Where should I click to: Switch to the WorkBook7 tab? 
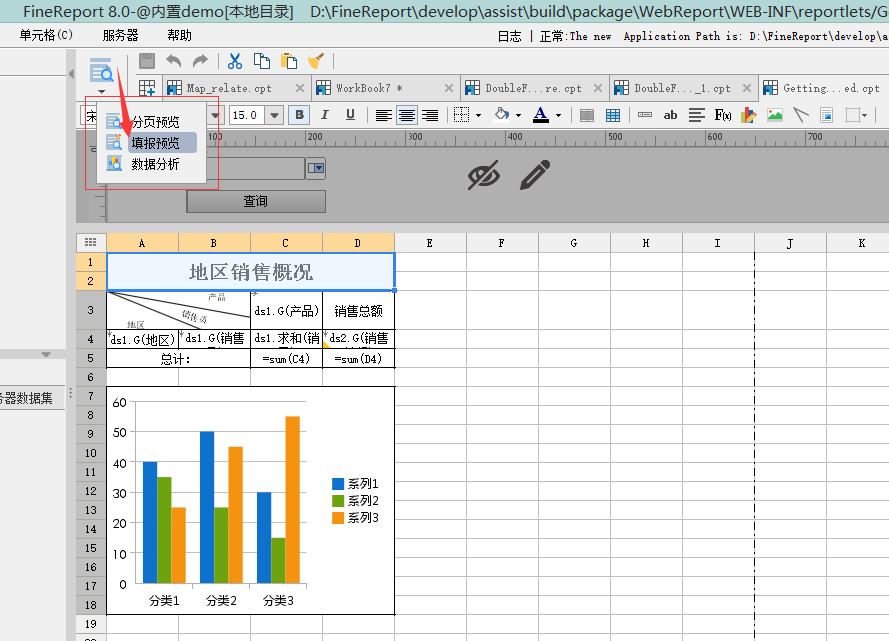point(369,88)
